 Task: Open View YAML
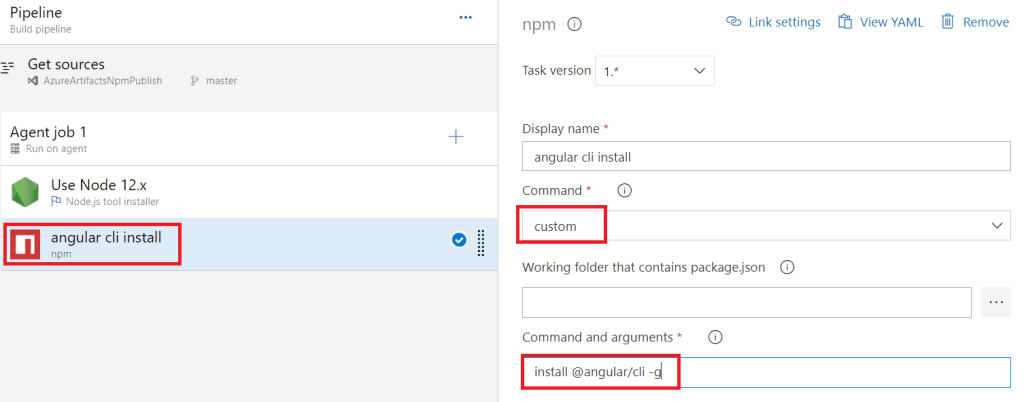point(880,22)
